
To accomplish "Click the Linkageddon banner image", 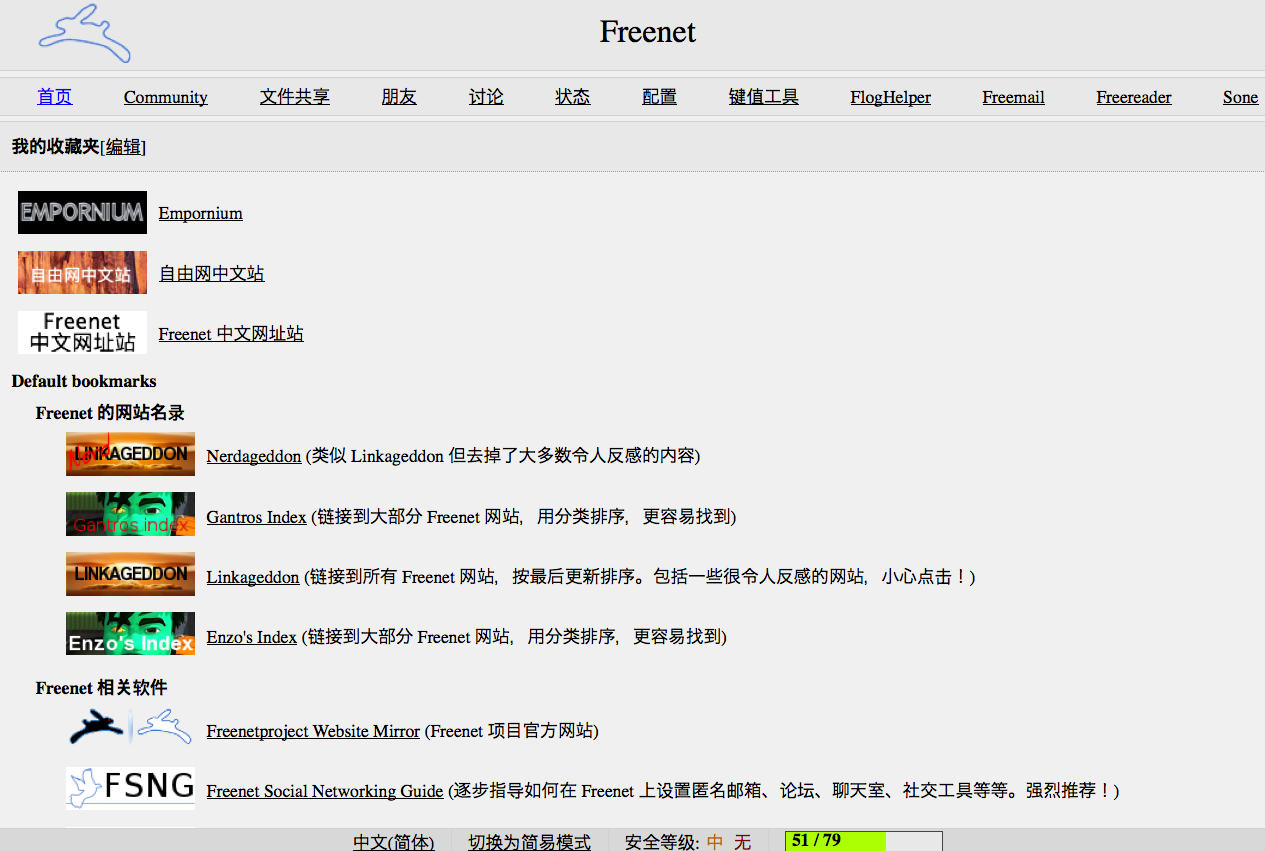I will pyautogui.click(x=130, y=574).
